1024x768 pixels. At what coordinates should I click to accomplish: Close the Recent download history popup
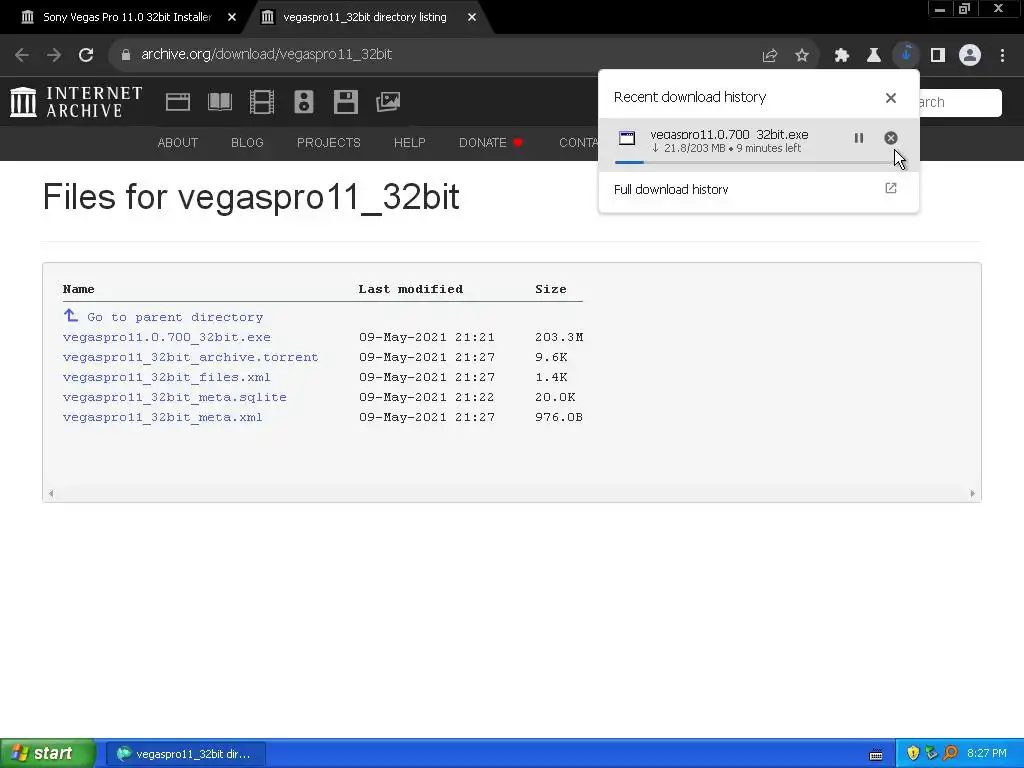891,98
